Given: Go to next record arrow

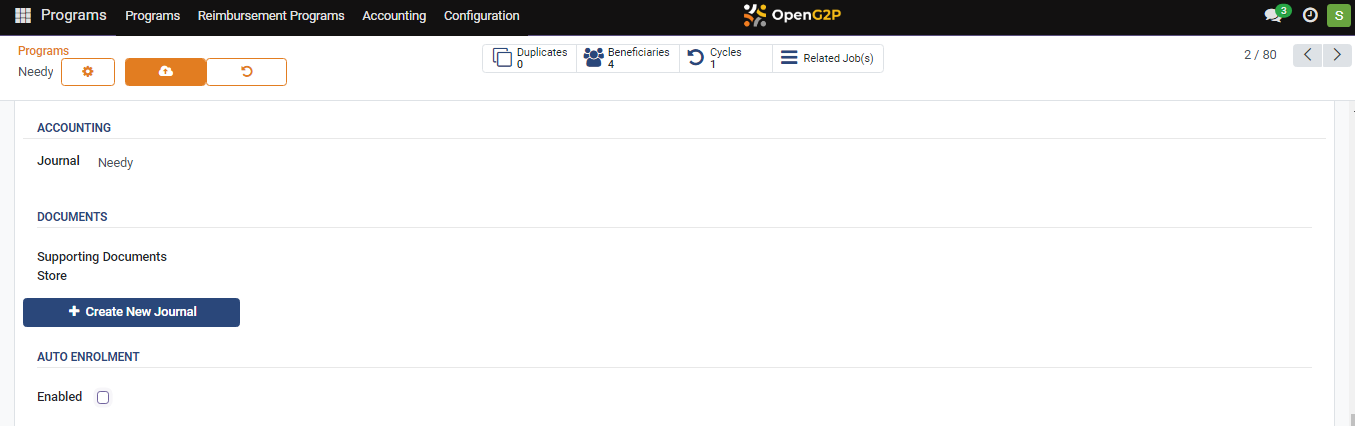Looking at the screenshot, I should coord(1338,55).
